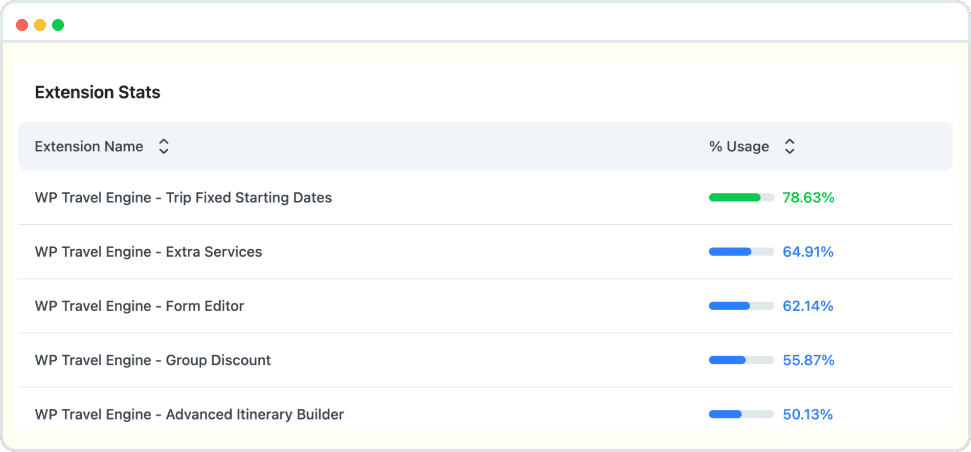Viewport: 971px width, 452px height.
Task: Open the Form Editor extension entry
Action: point(139,306)
